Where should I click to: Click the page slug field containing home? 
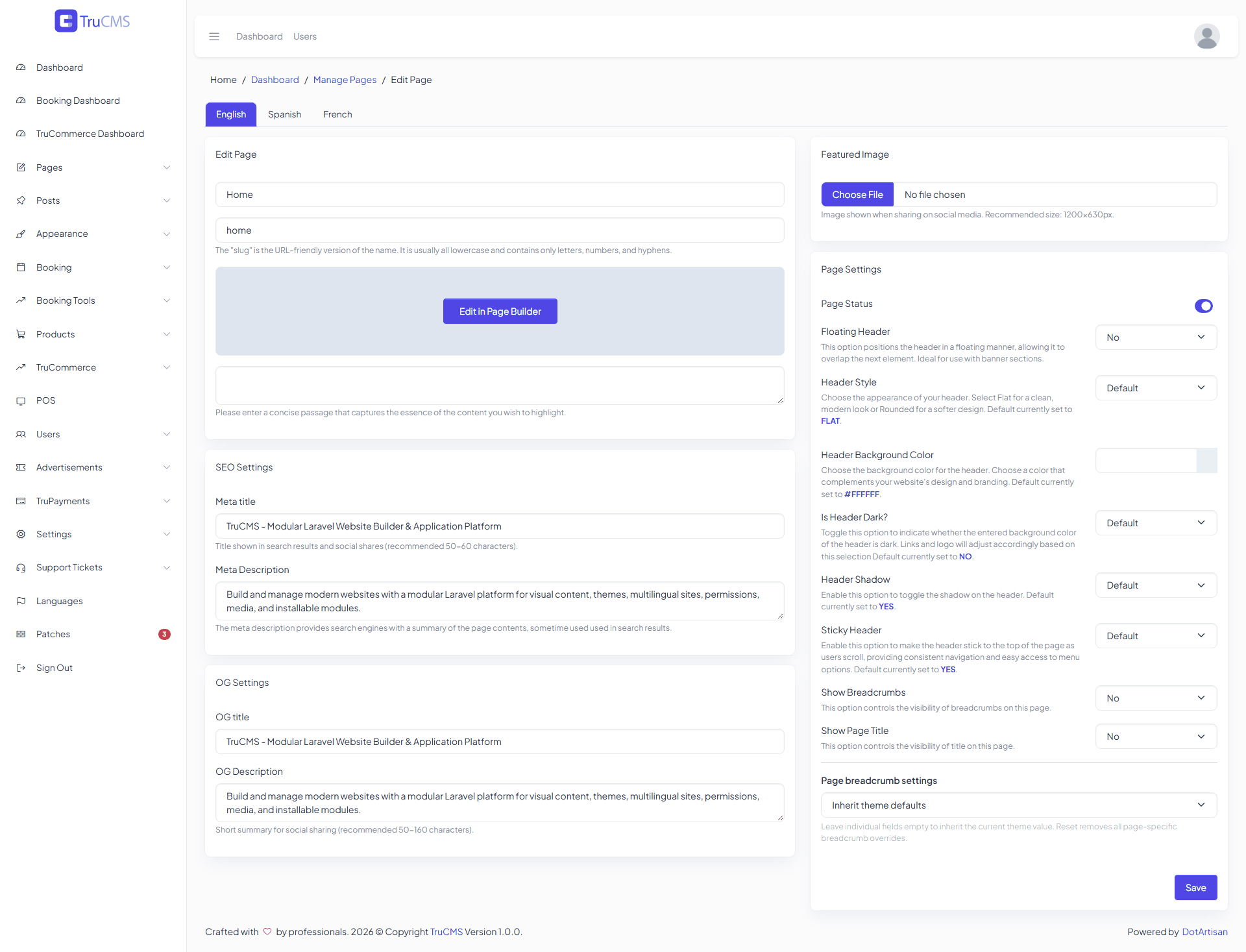pyautogui.click(x=500, y=230)
